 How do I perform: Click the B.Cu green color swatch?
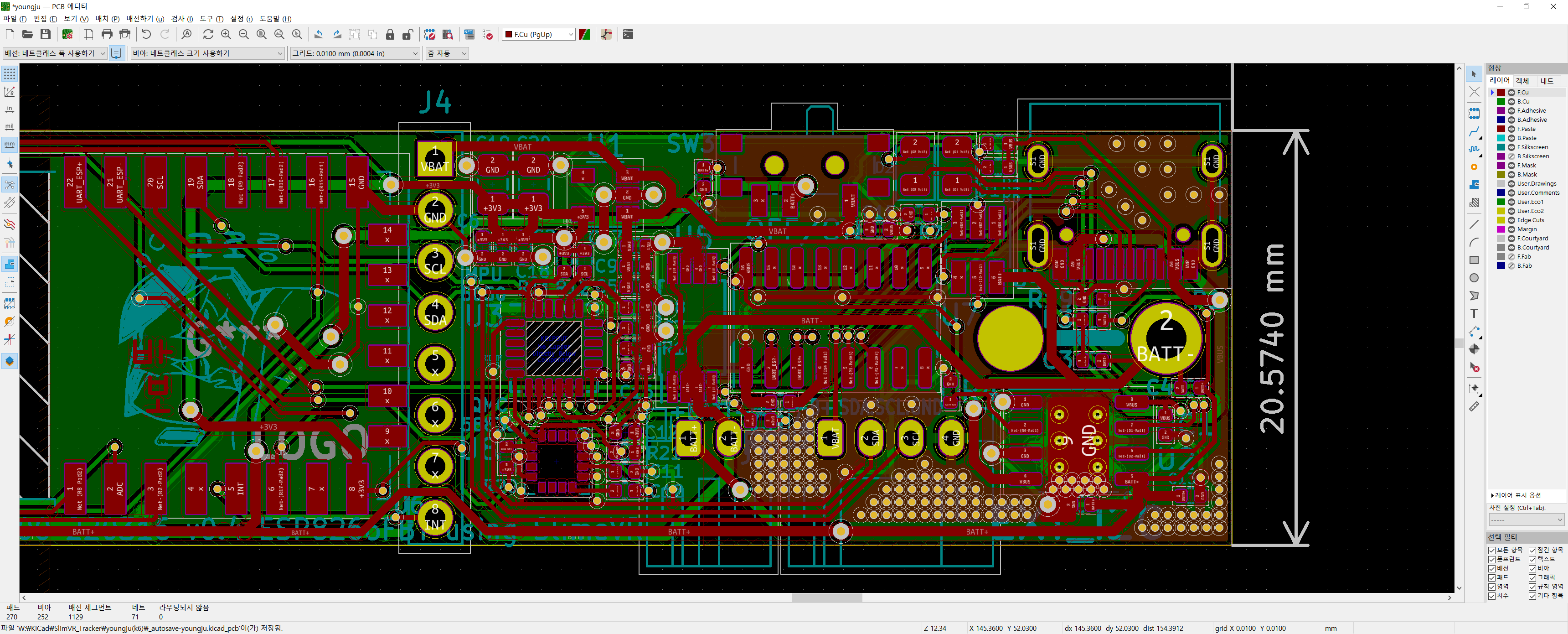(1501, 102)
